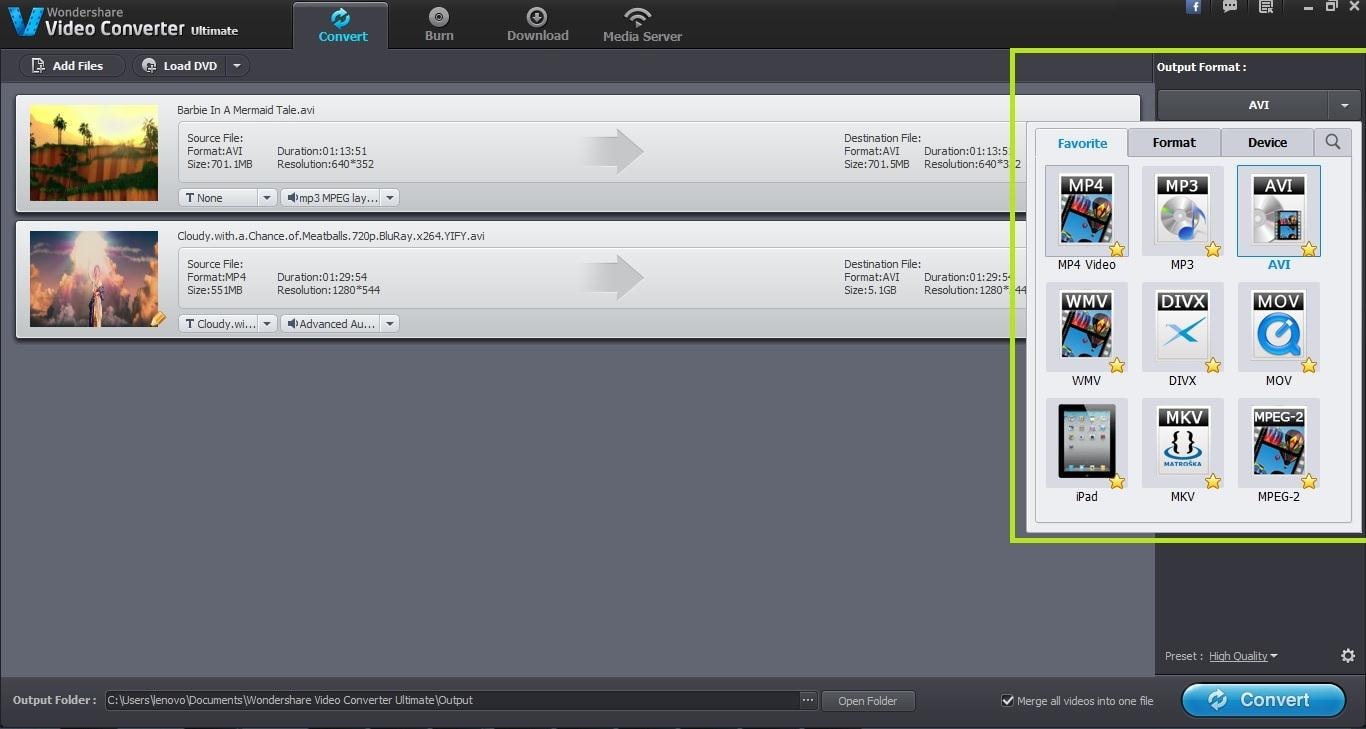This screenshot has height=729, width=1366.
Task: Start conversion with the Convert button
Action: point(1263,700)
